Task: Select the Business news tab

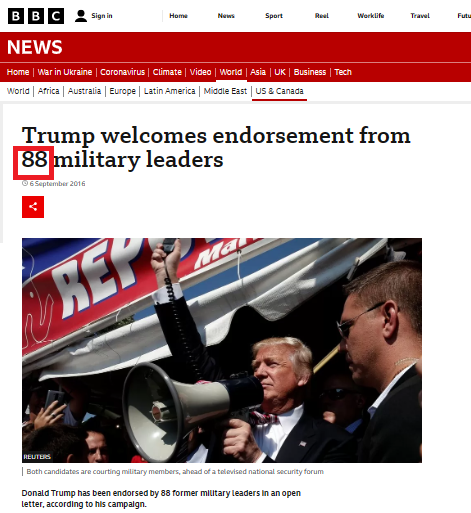Action: click(x=310, y=72)
